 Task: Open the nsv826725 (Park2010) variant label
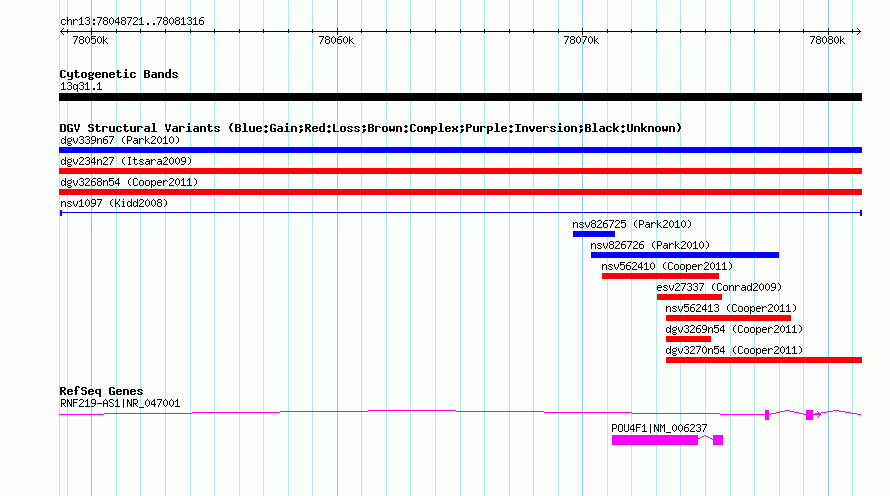tap(632, 224)
